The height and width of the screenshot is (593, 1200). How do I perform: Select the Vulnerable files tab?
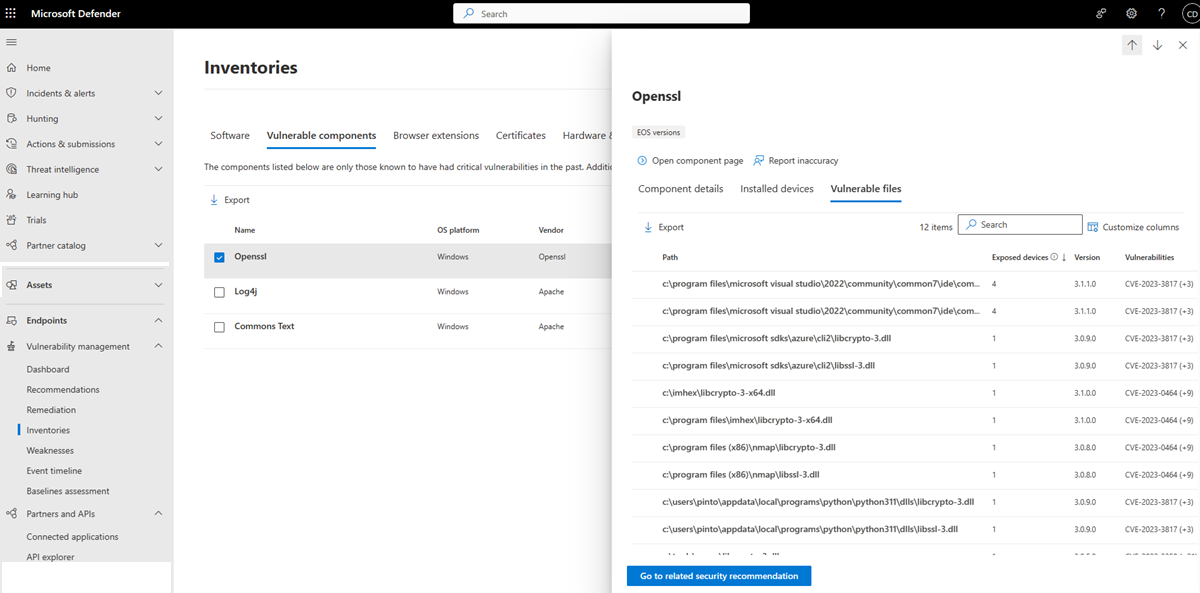tap(866, 189)
